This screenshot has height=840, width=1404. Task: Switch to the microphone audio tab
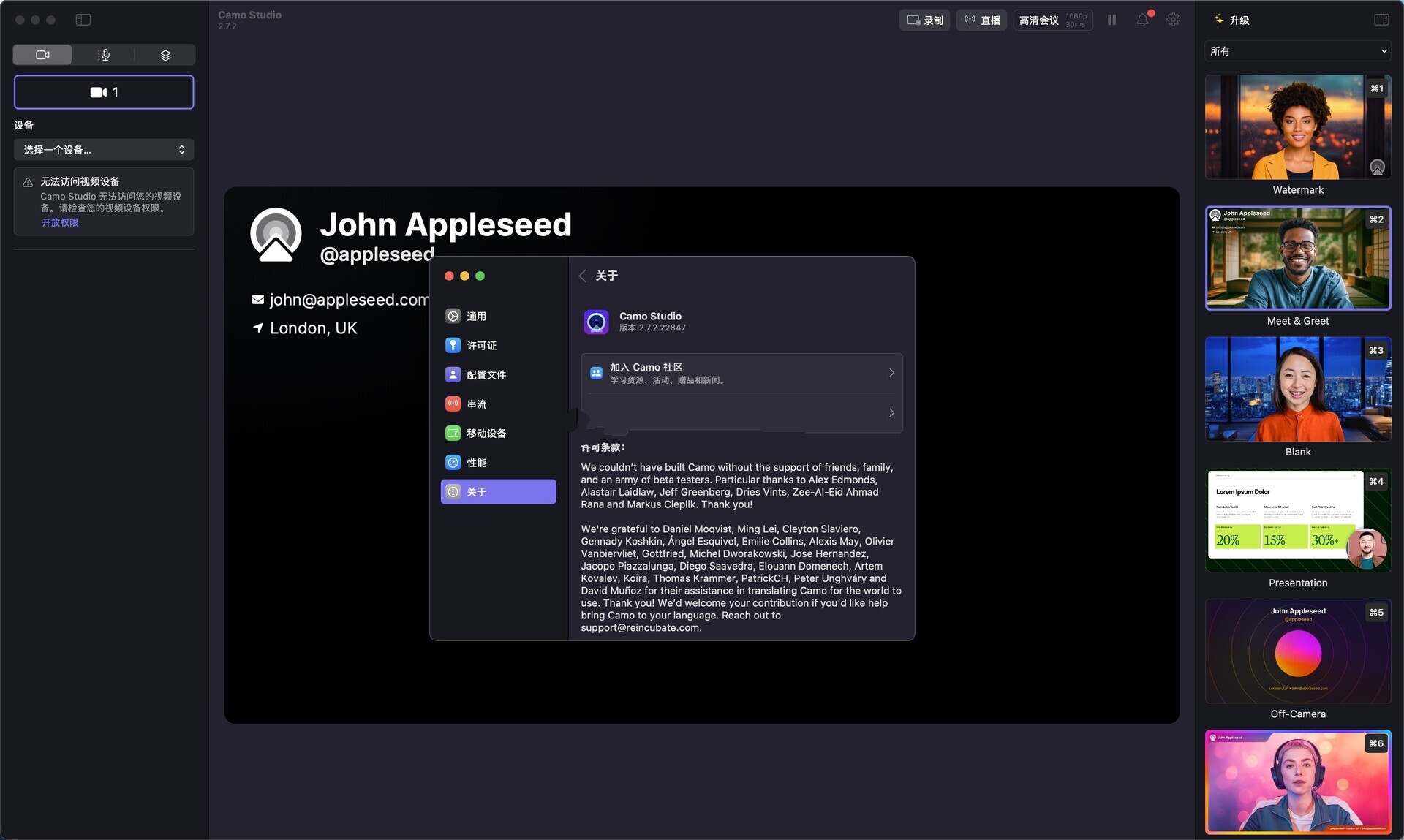coord(105,55)
